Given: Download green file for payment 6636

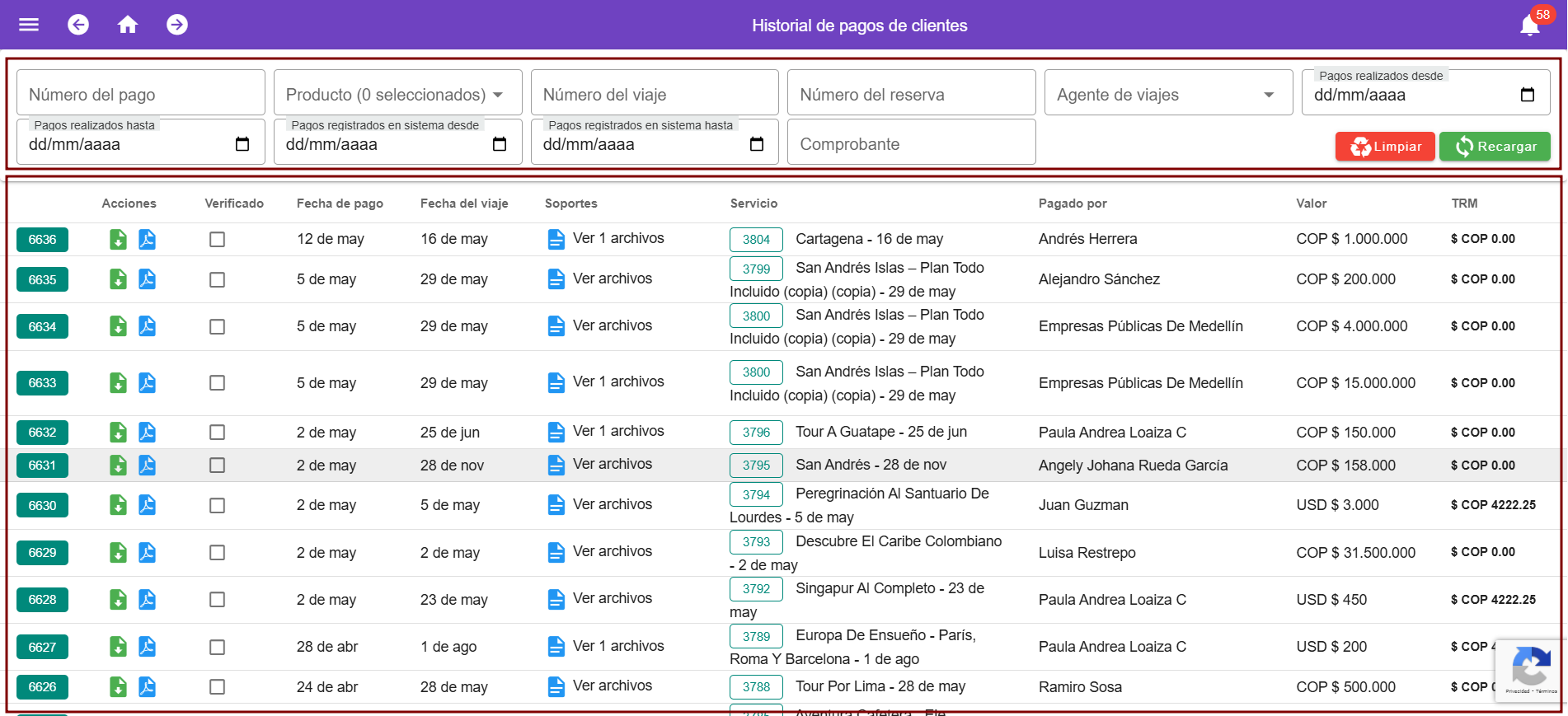Looking at the screenshot, I should tap(119, 240).
